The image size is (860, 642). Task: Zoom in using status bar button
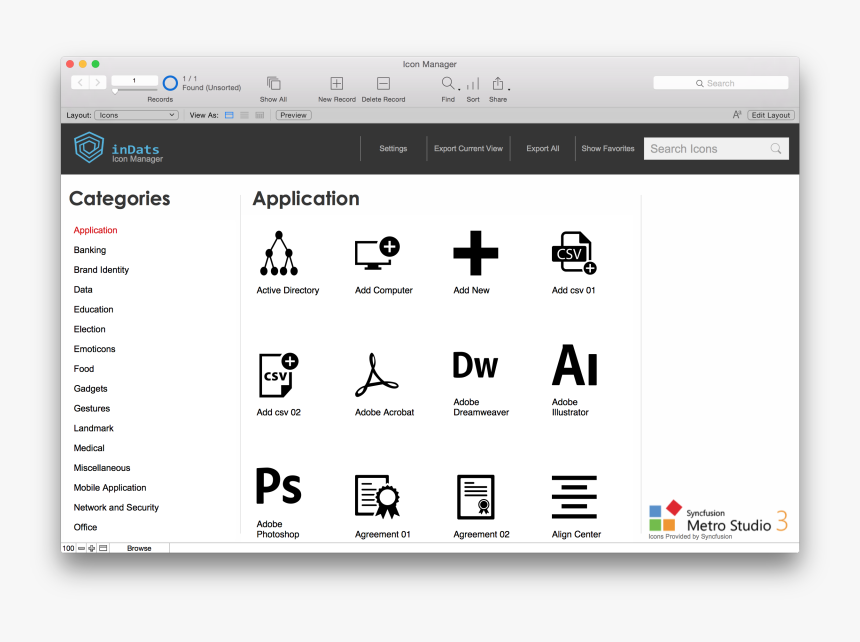coord(92,548)
